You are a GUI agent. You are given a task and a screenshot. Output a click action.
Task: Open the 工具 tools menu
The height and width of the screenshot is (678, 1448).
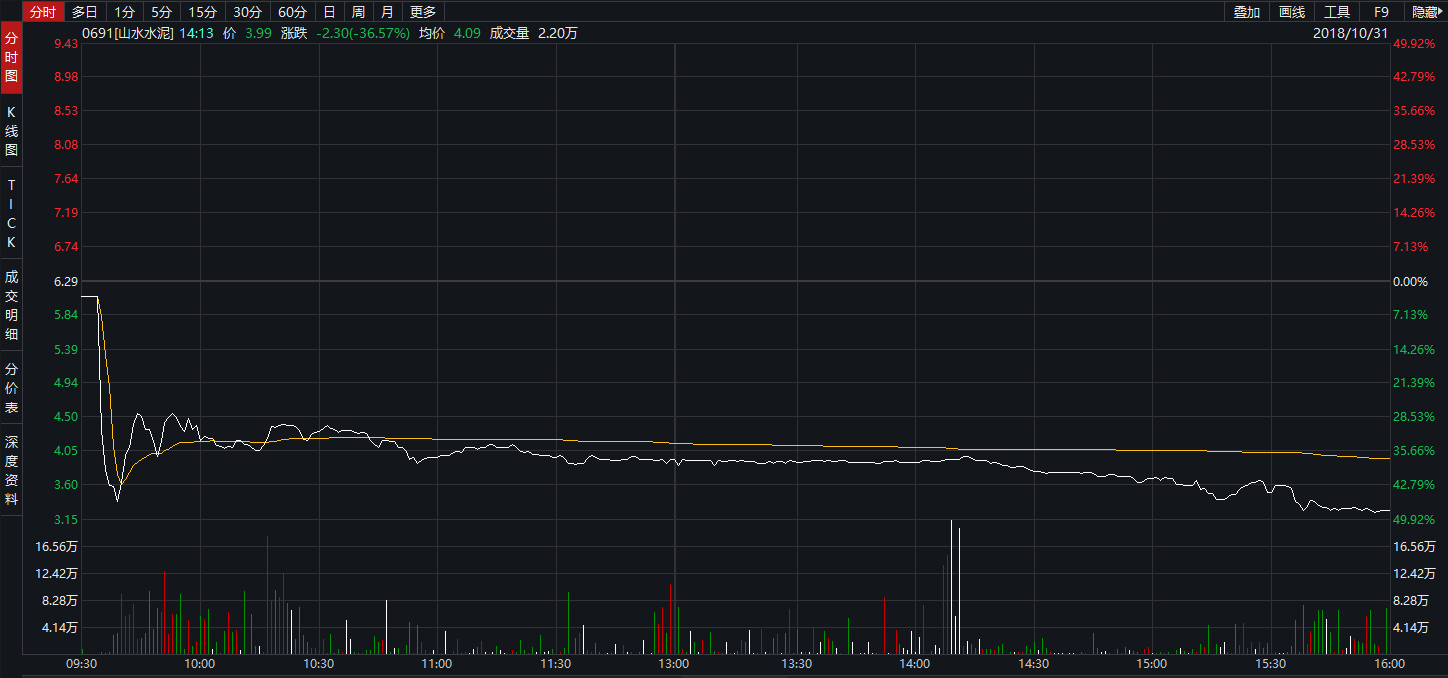click(x=1337, y=12)
